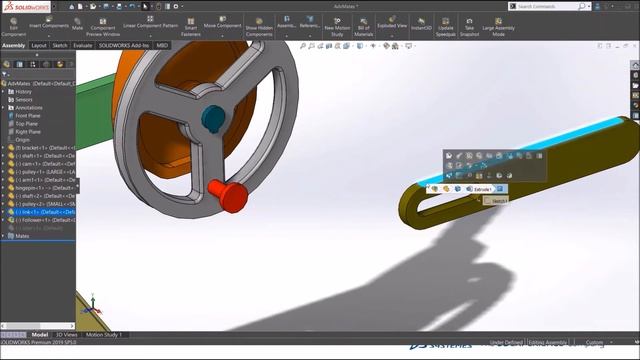Launch Instant3D tool
Viewport: 640px width, 360px height.
coord(421,24)
